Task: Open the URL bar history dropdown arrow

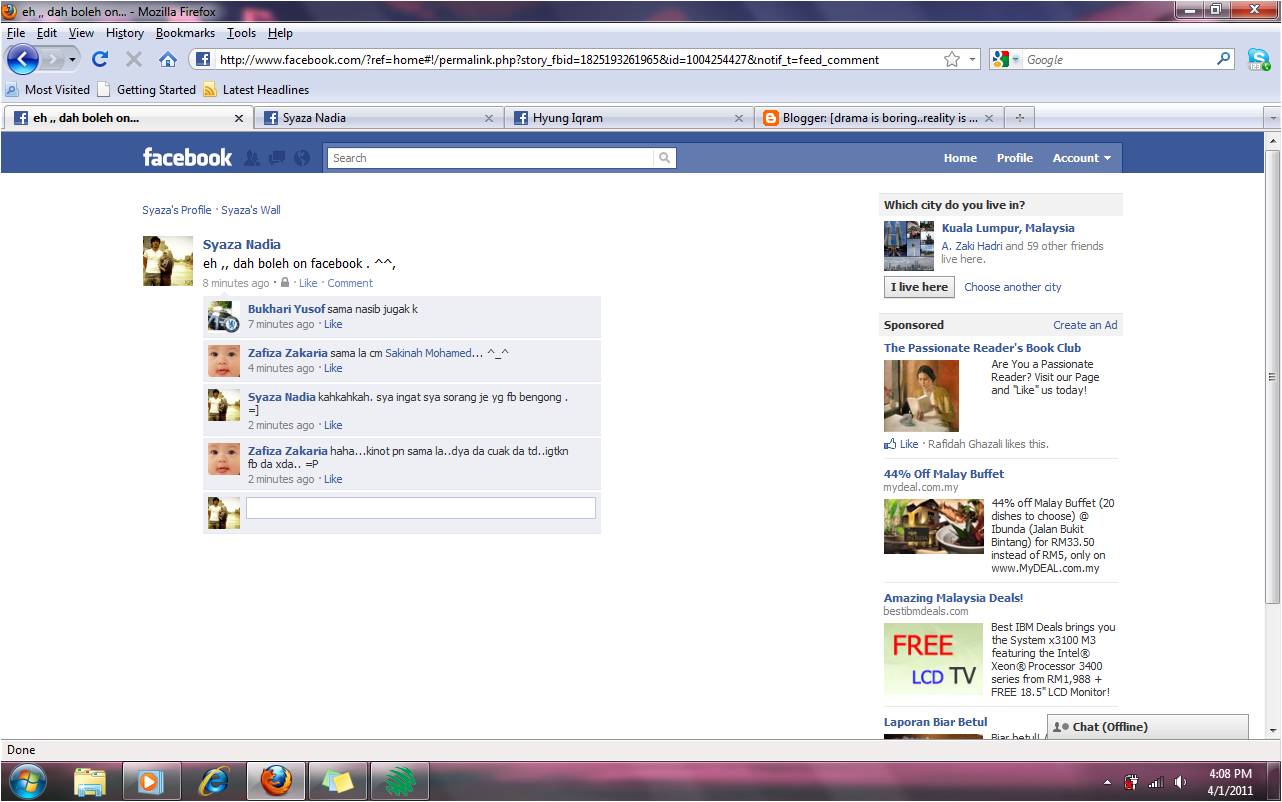Action: (973, 59)
